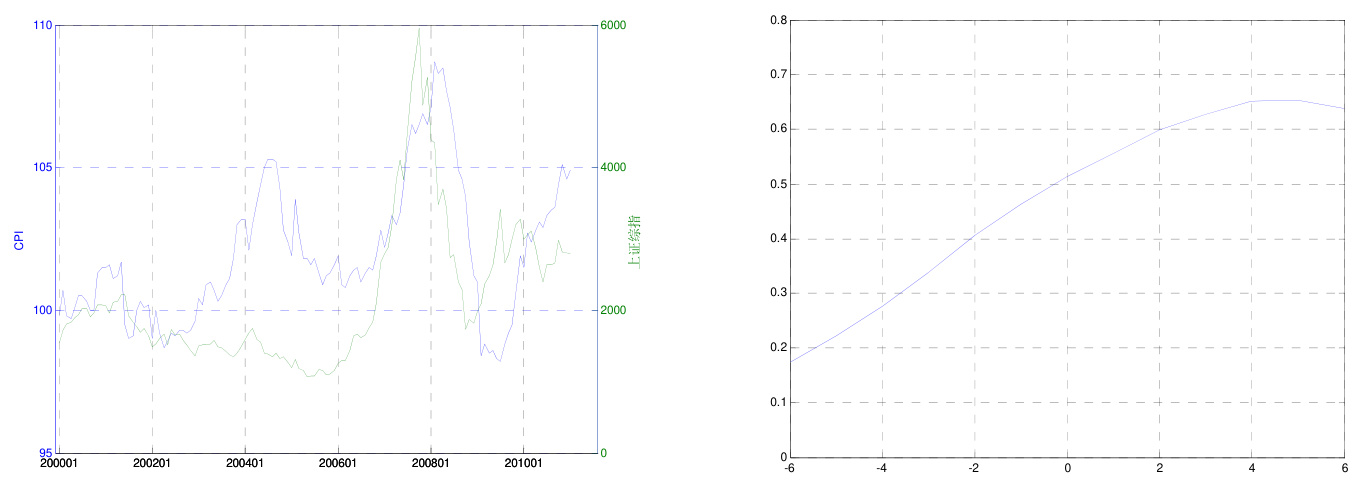Click the CPI y-axis label
Image resolution: width=1356 pixels, height=480 pixels.
pos(18,240)
